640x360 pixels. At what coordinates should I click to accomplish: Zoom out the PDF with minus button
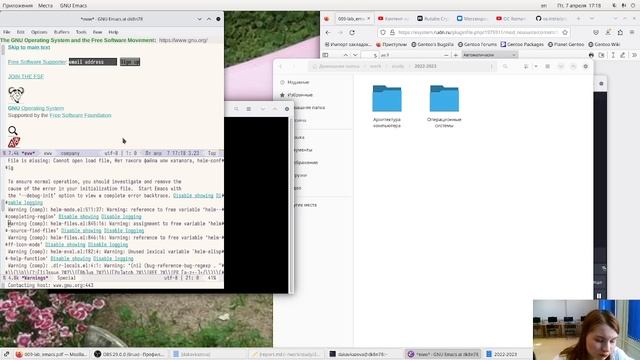446,55
